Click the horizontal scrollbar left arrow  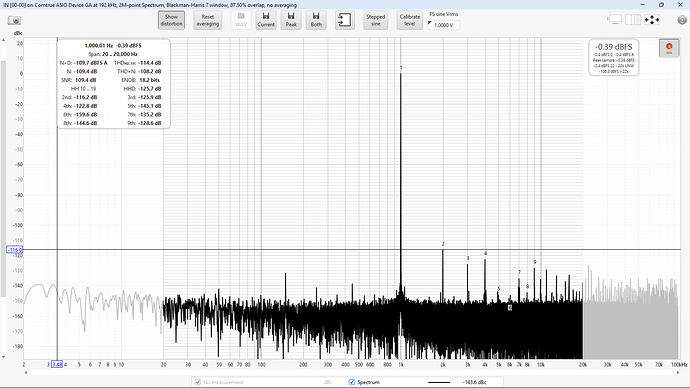[26, 373]
